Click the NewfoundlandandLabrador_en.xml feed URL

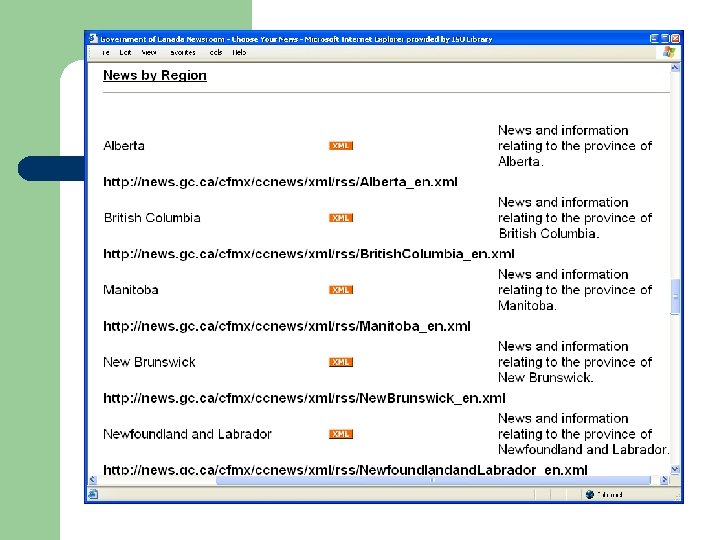(345, 470)
